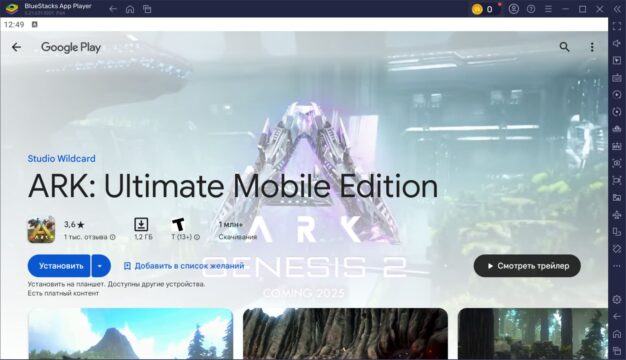Image resolution: width=626 pixels, height=360 pixels.
Task: Toggle BlueStacks fullscreen mode
Action: (617, 26)
